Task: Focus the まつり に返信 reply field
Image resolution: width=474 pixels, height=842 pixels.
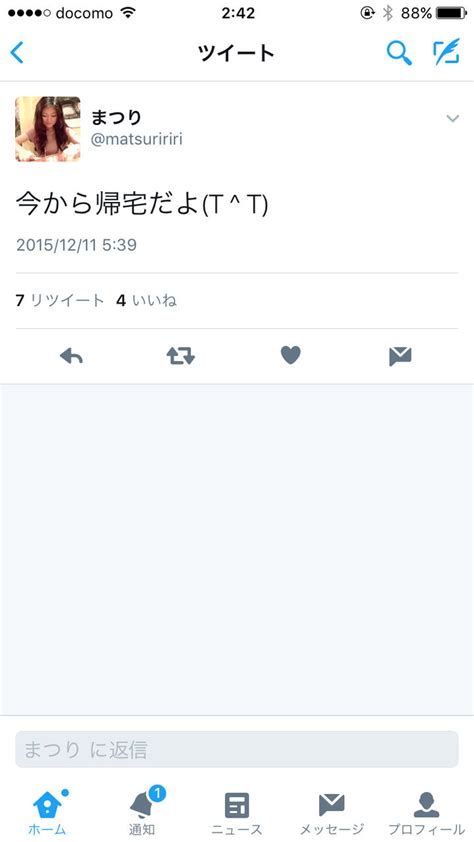Action: [x=237, y=749]
